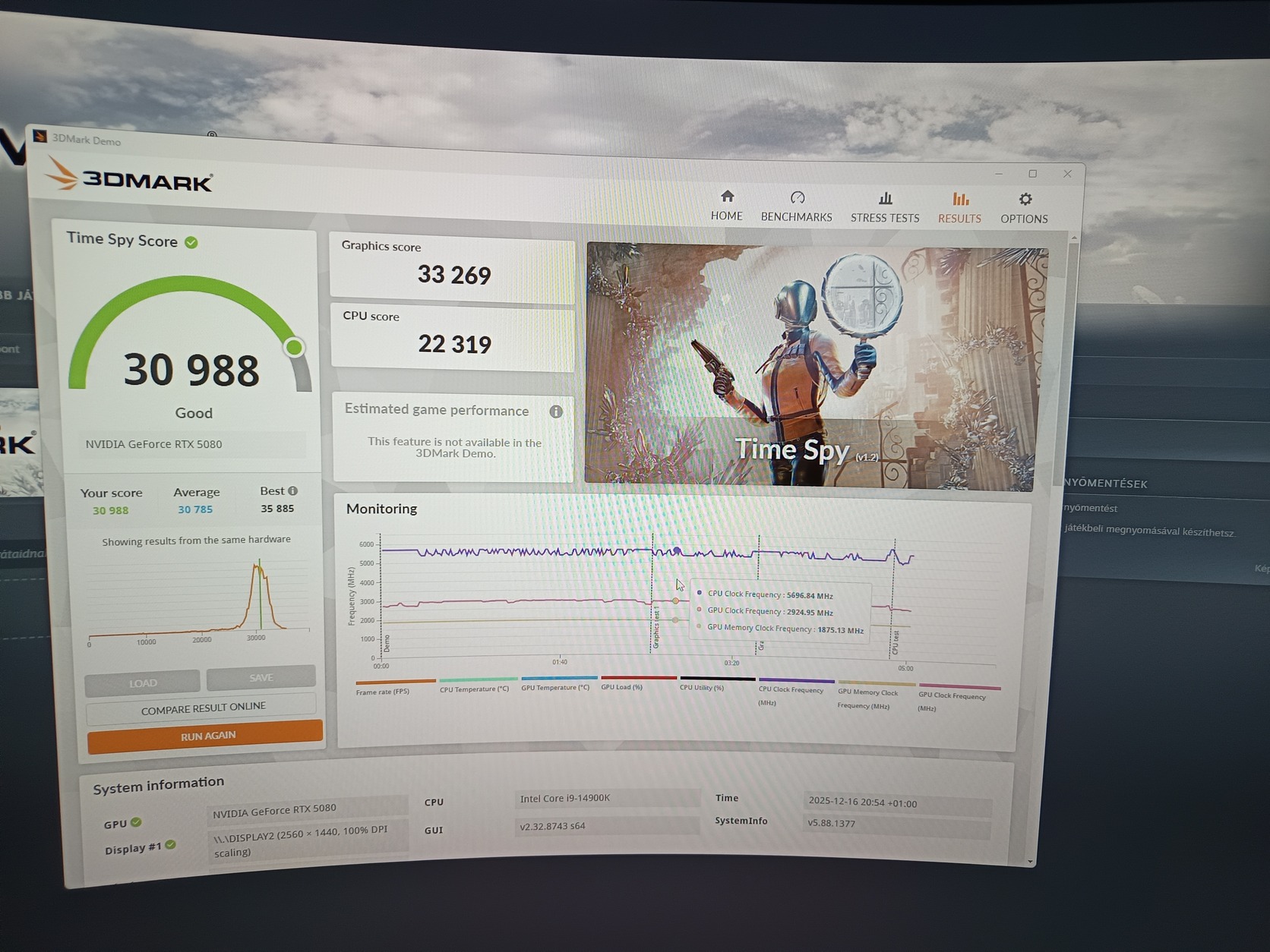The width and height of the screenshot is (1270, 952).
Task: Click the System information heading
Action: point(159,785)
